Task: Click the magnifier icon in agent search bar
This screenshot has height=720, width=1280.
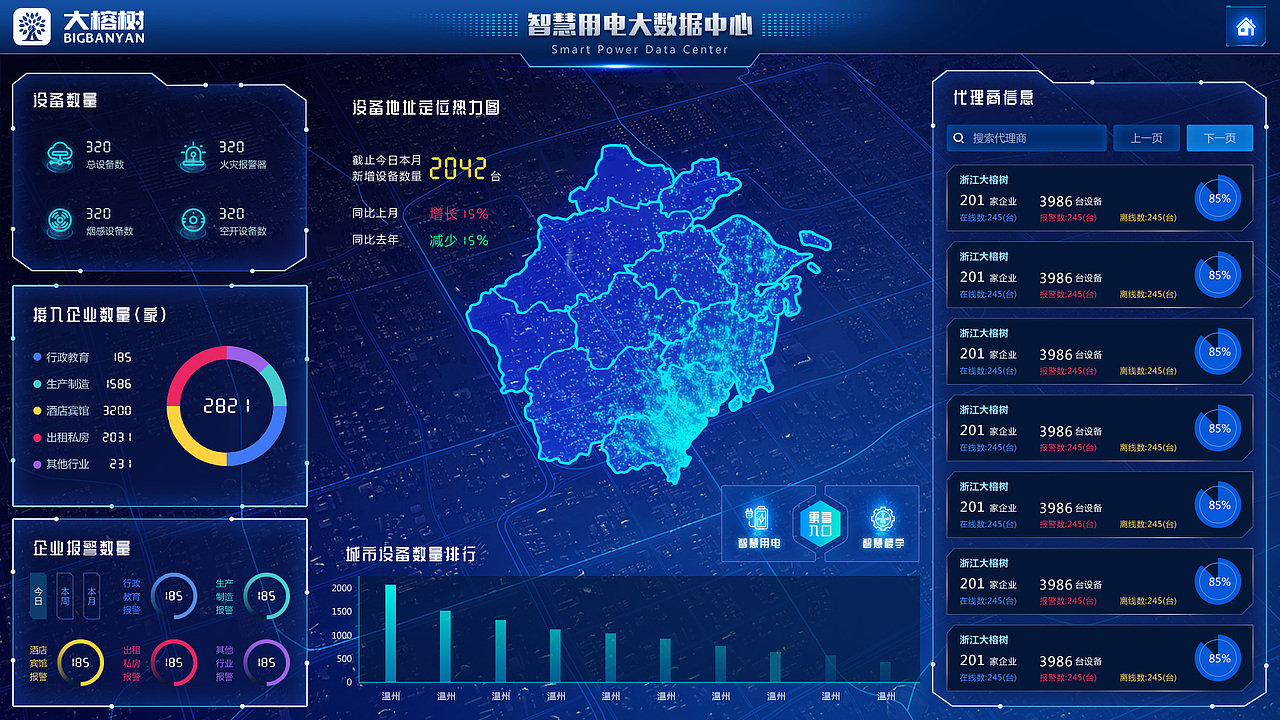Action: pyautogui.click(x=958, y=137)
